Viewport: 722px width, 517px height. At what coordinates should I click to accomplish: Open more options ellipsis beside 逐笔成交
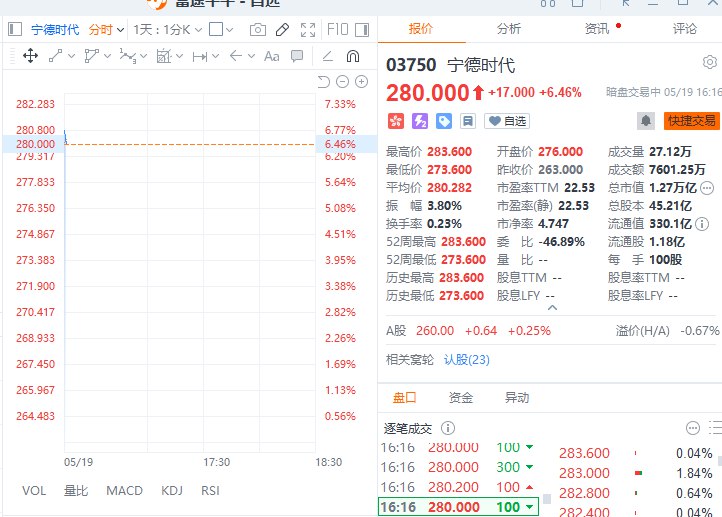[693, 428]
